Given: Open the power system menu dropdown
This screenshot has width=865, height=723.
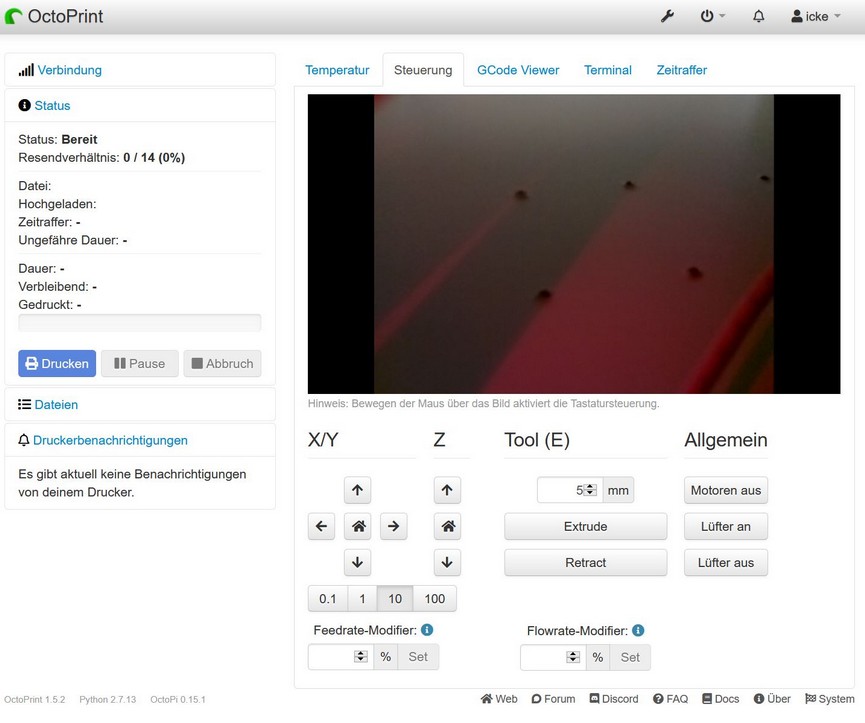Looking at the screenshot, I should pos(712,17).
